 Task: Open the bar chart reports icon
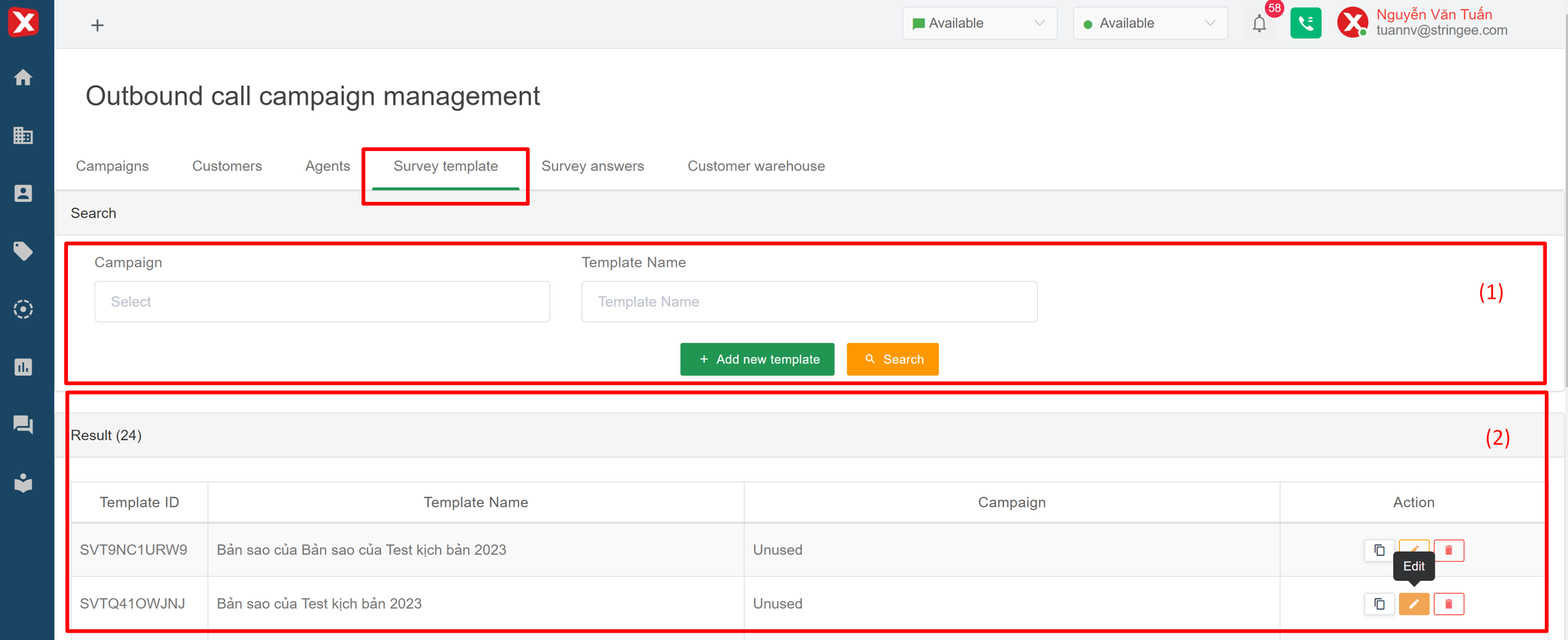coord(23,367)
